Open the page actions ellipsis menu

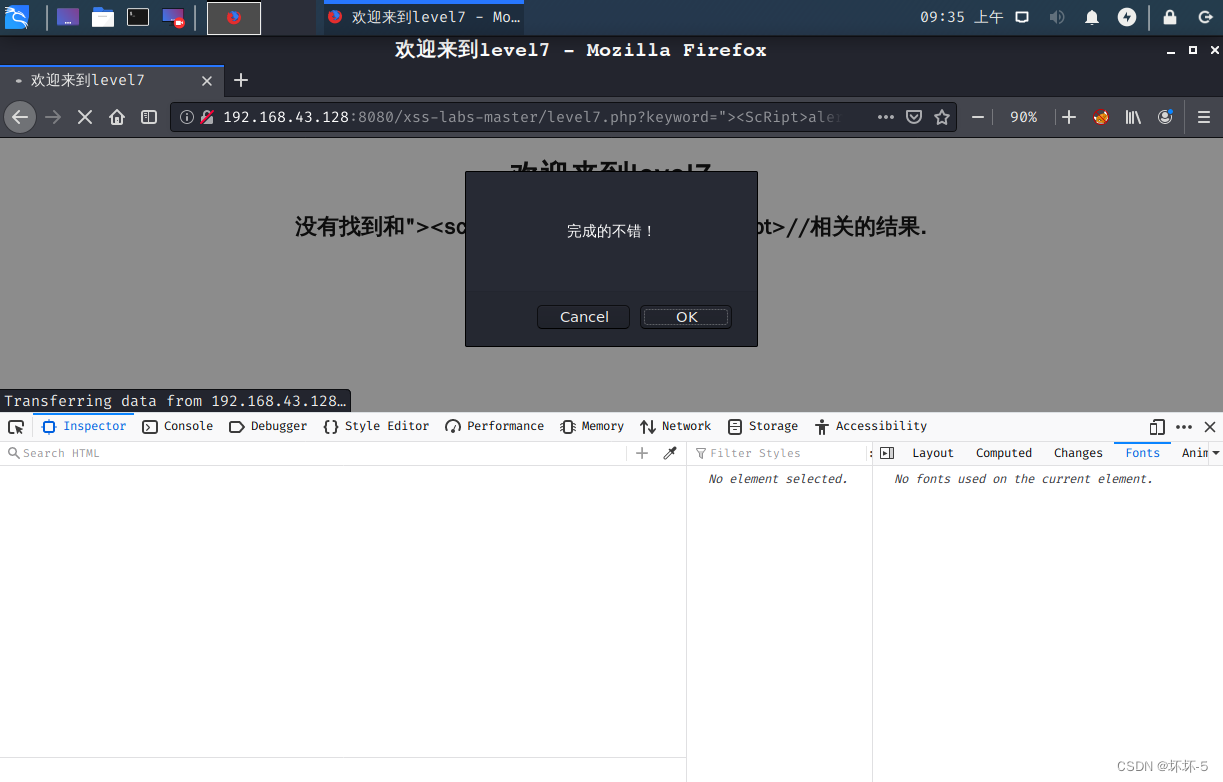[885, 117]
